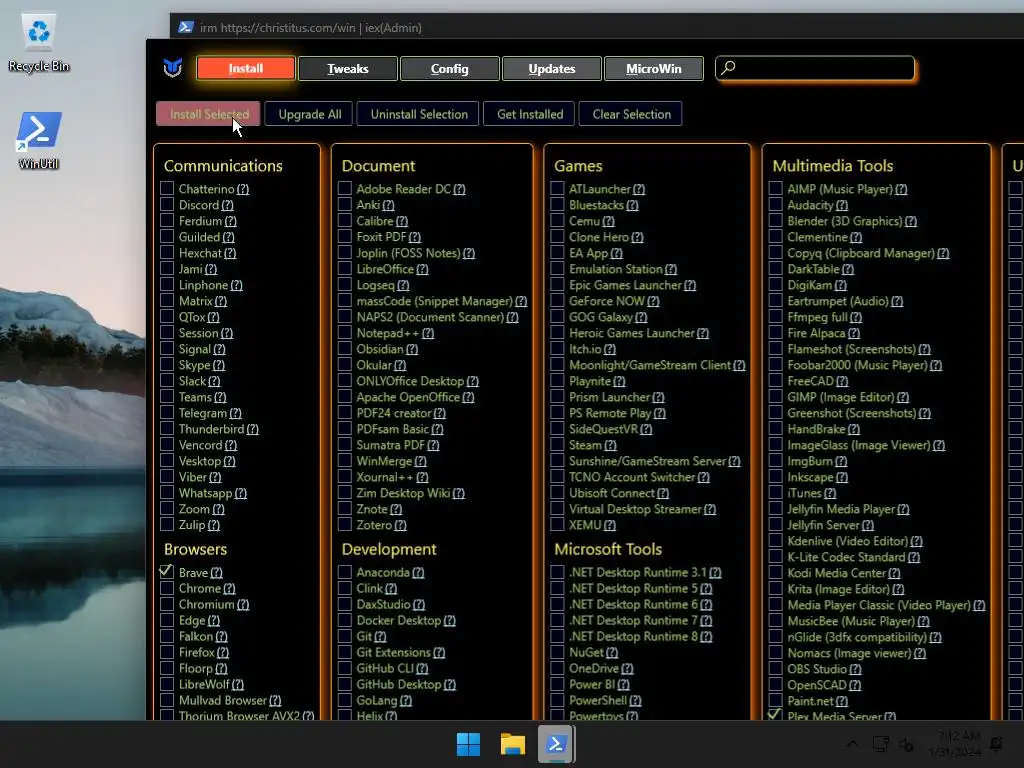The height and width of the screenshot is (768, 1024).
Task: Open the help link (?) next to Audacity
Action: tap(842, 205)
